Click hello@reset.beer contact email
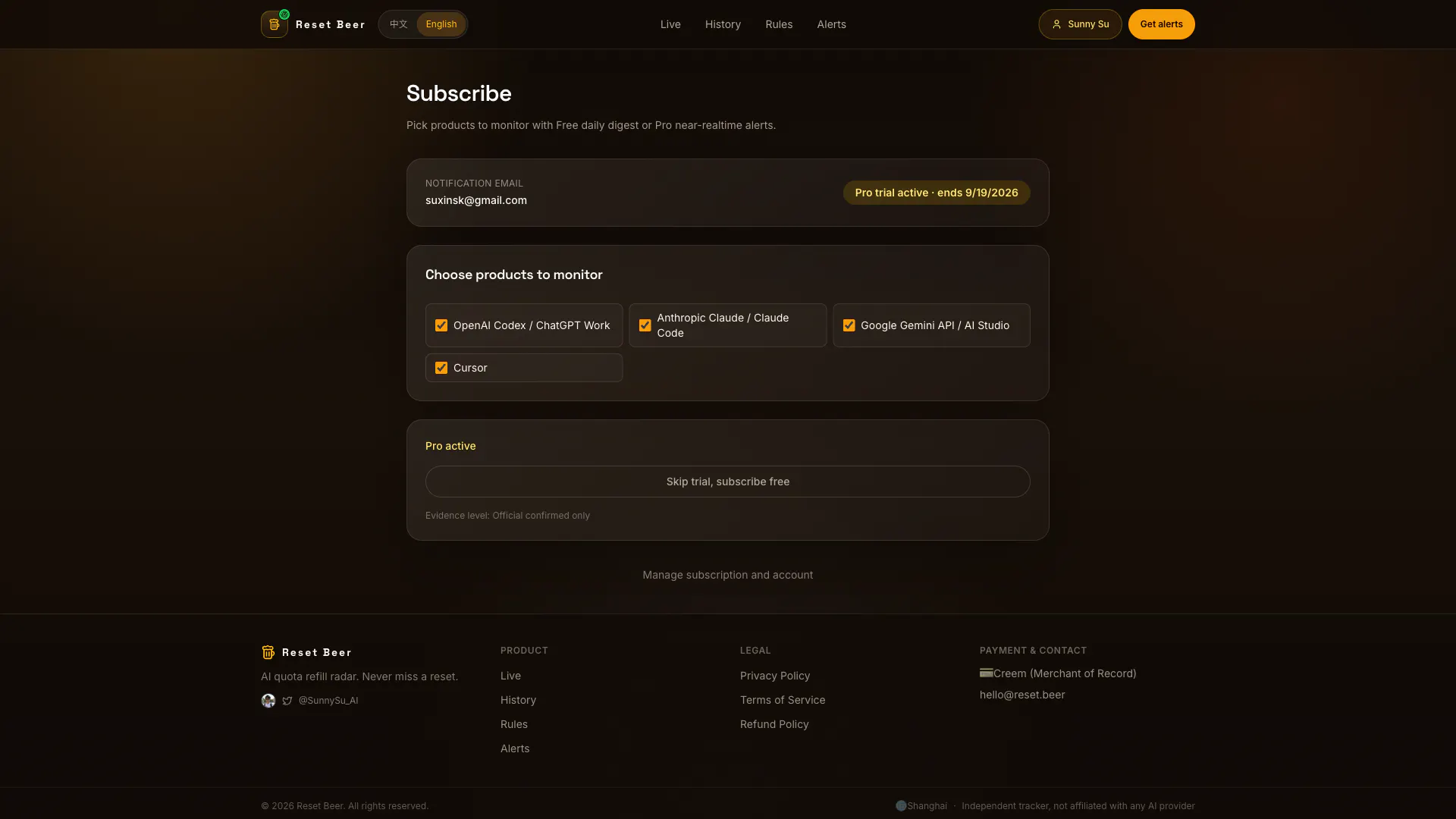 1022,695
